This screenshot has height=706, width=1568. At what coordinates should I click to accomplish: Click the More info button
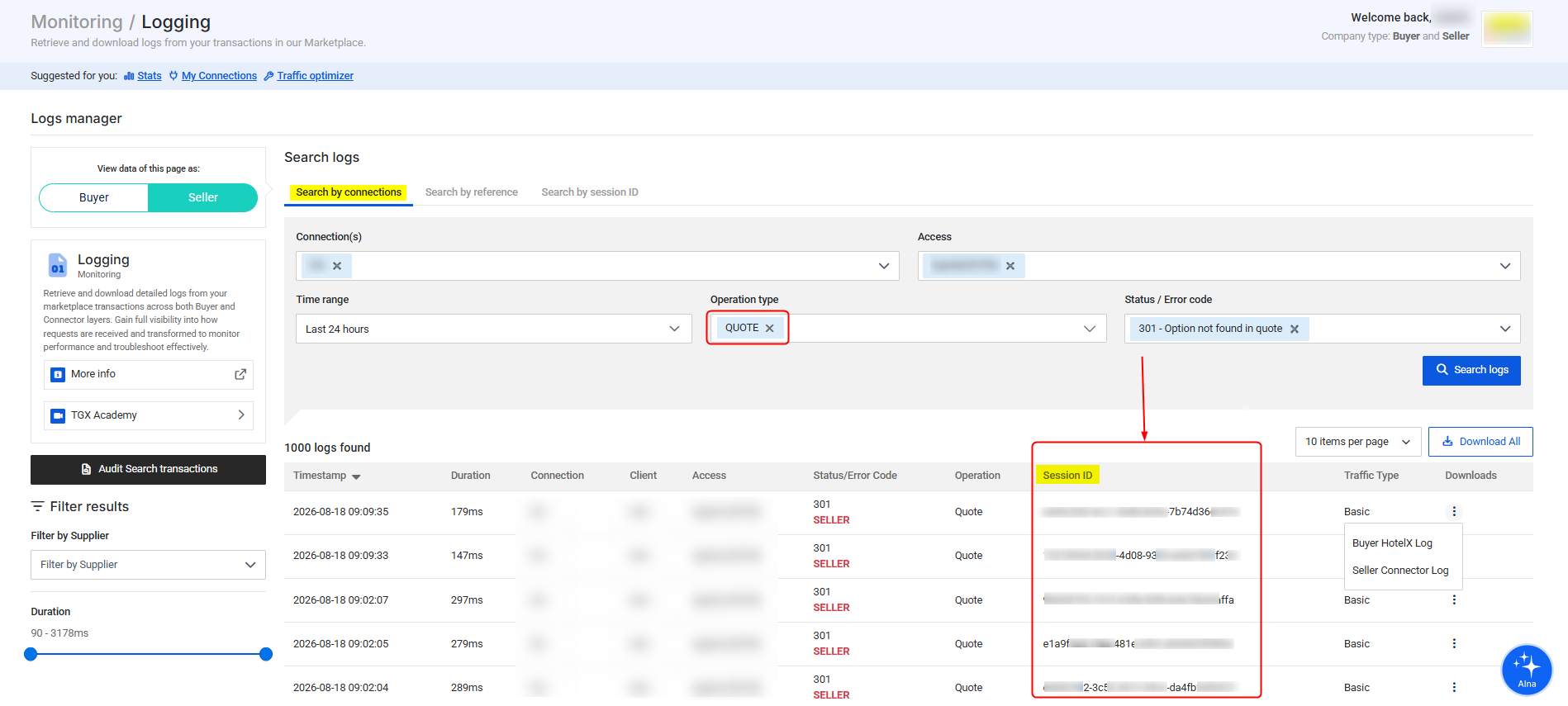[x=149, y=374]
